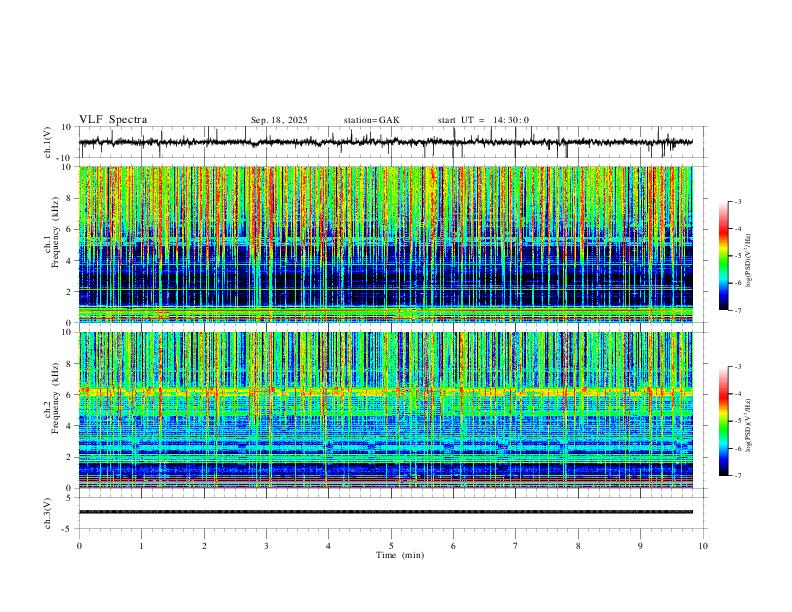
Task: Click the "-3" tick on ch.1 colorbar
Action: pyautogui.click(x=738, y=201)
